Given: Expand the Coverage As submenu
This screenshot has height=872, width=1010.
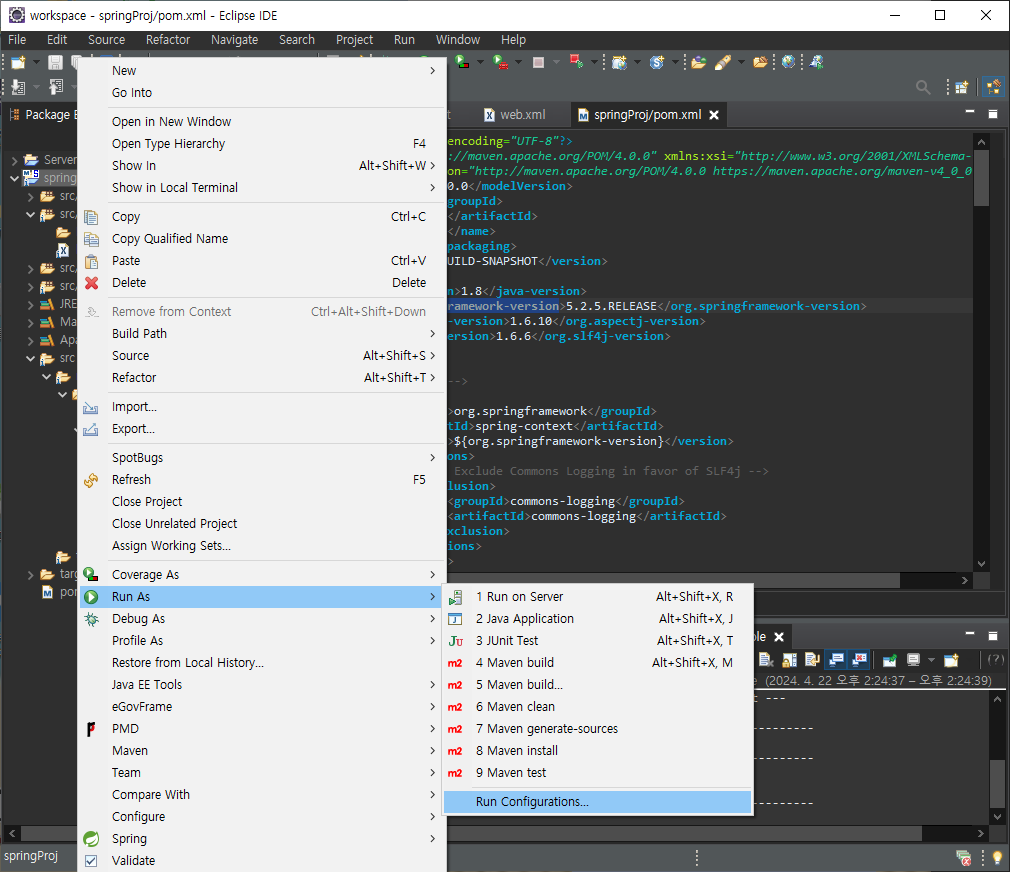Looking at the screenshot, I should 262,574.
